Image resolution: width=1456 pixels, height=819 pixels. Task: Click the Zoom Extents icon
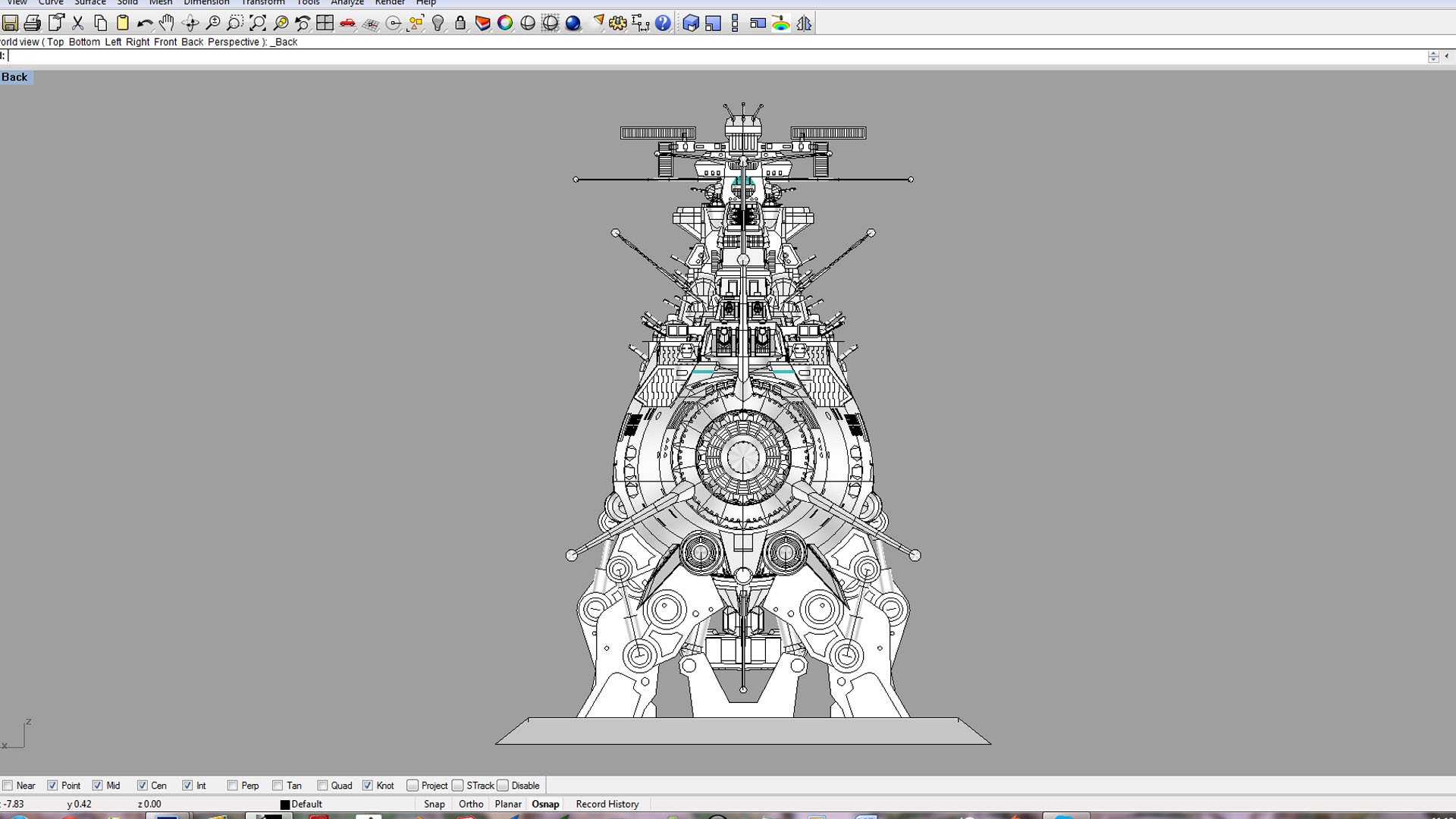click(x=258, y=24)
